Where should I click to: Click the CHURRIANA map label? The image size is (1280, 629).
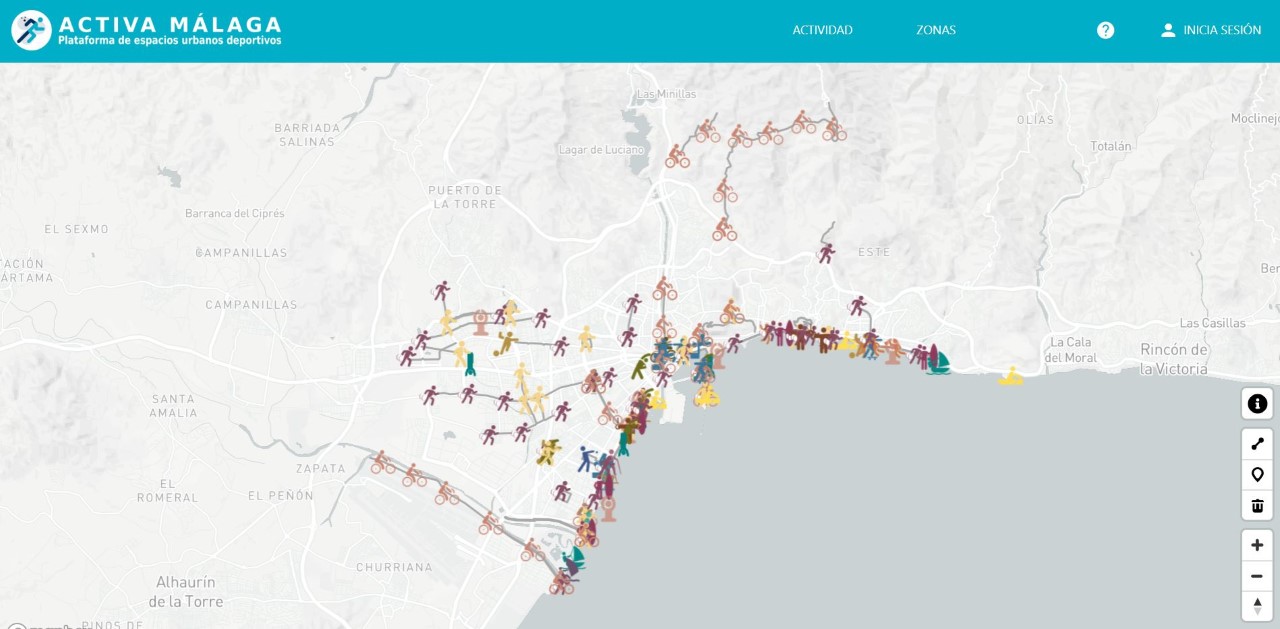[394, 567]
